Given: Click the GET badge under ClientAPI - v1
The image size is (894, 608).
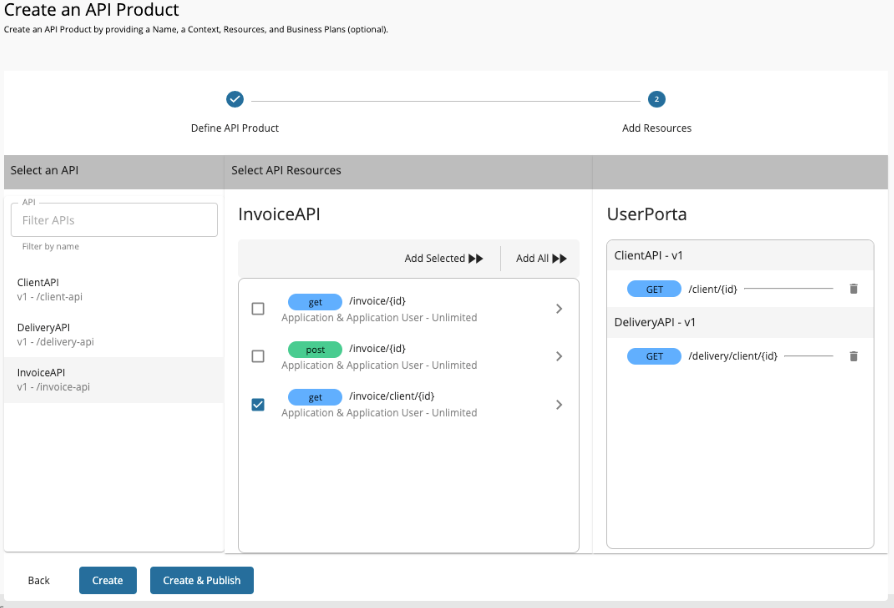Looking at the screenshot, I should pos(654,289).
